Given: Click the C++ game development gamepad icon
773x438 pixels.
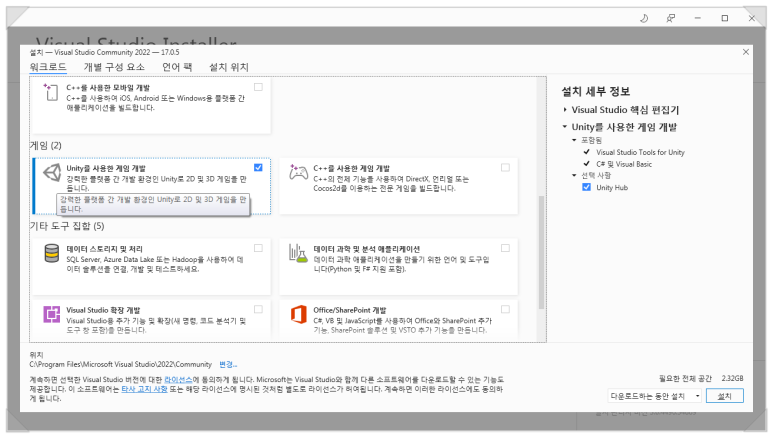Looking at the screenshot, I should pyautogui.click(x=298, y=173).
